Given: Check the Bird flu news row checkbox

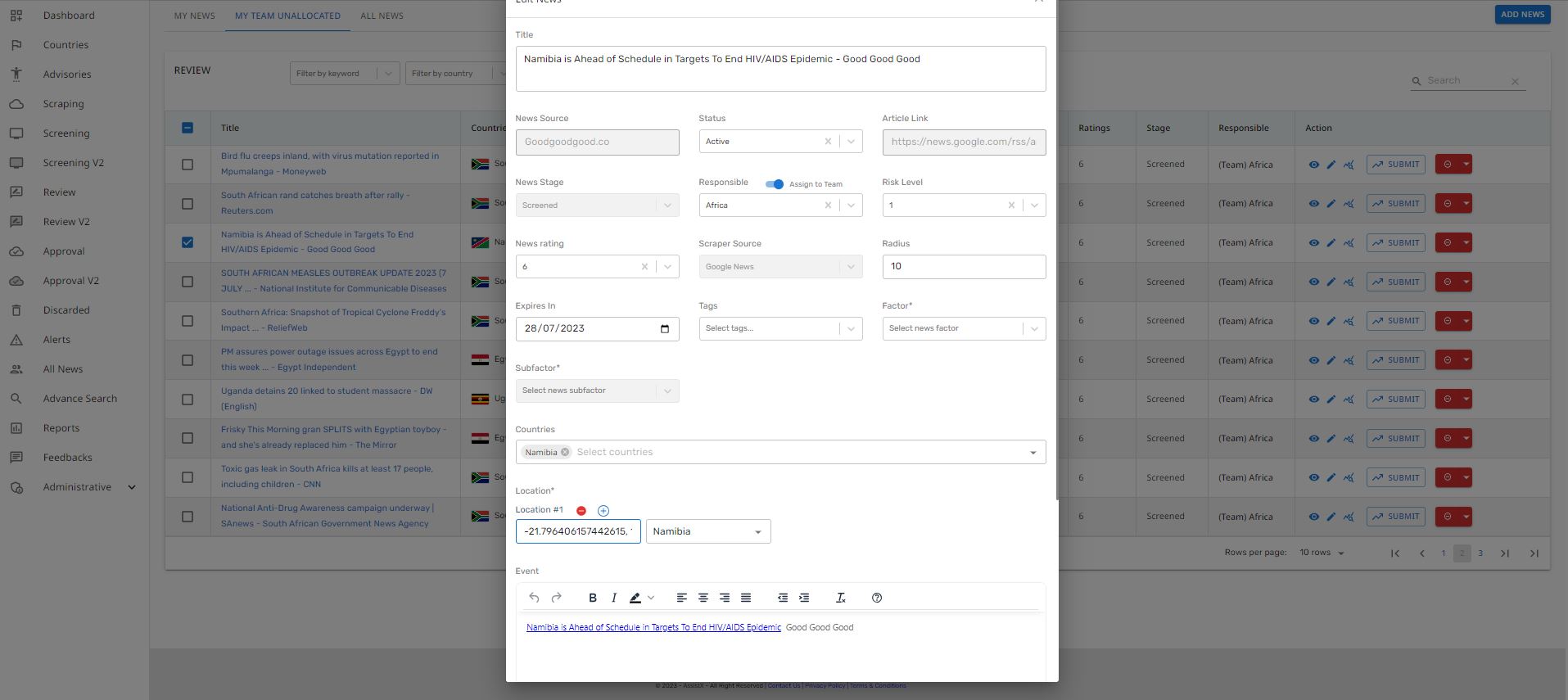Looking at the screenshot, I should 188,165.
